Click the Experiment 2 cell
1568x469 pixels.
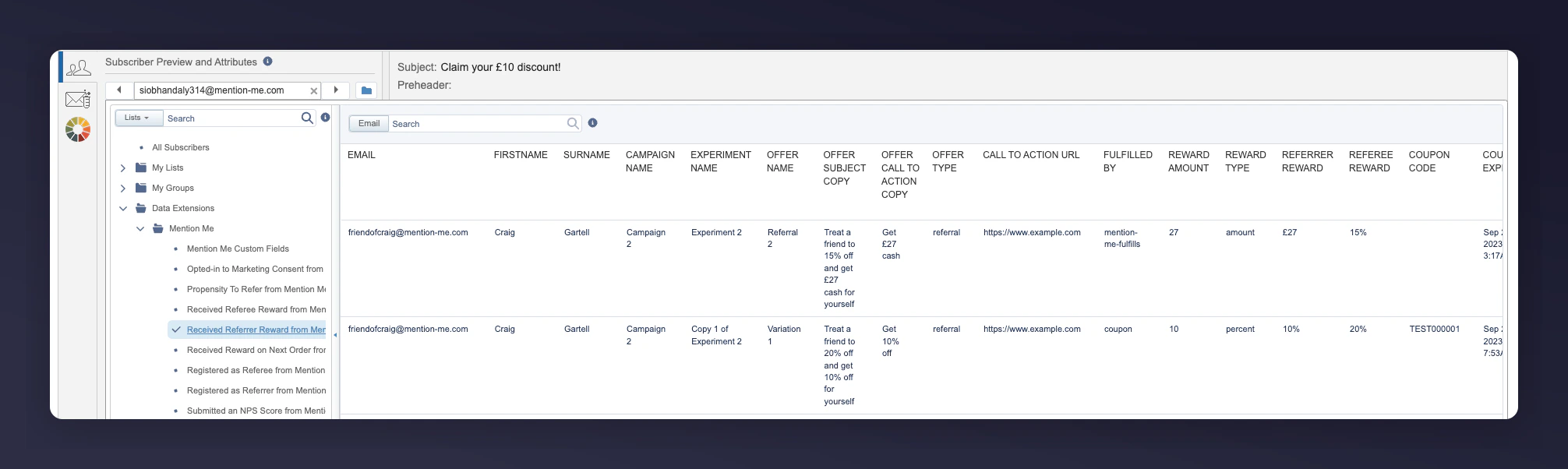[716, 232]
